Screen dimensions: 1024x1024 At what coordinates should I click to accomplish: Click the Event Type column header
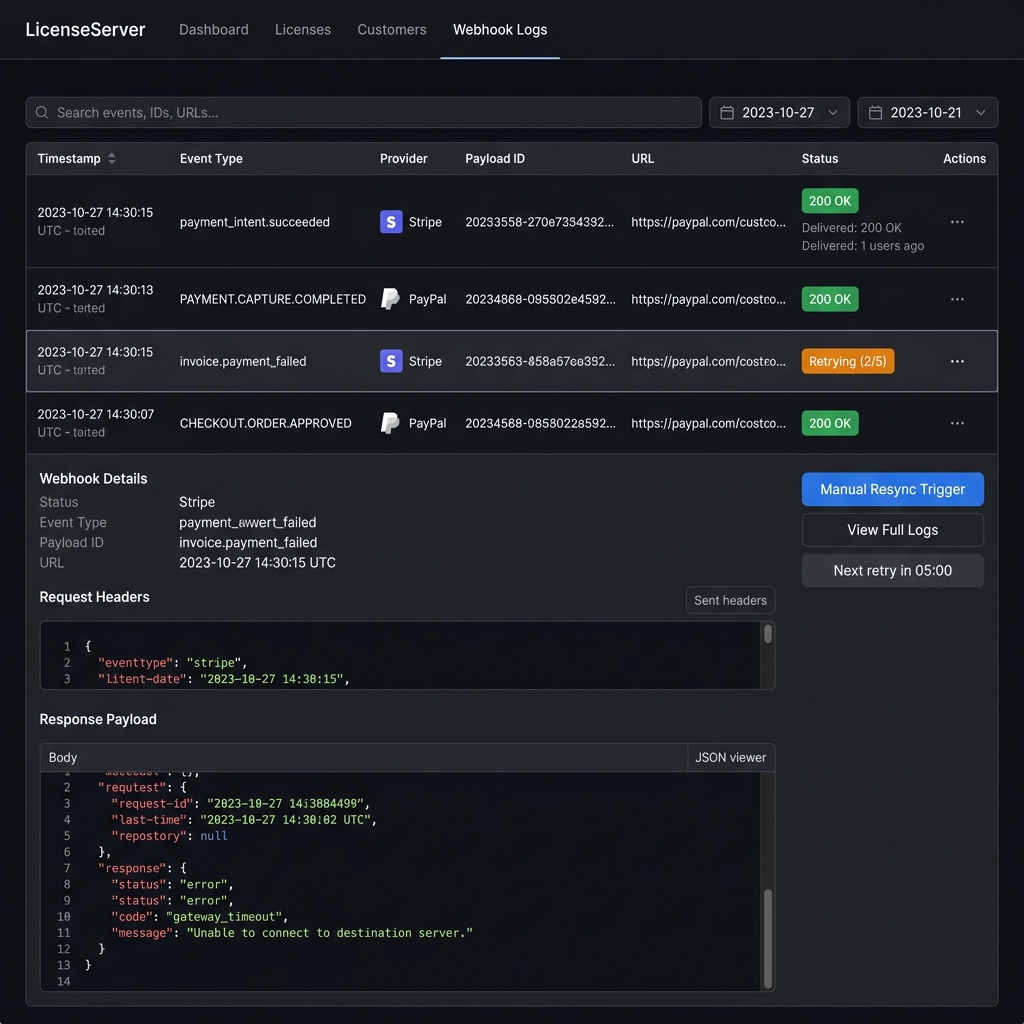click(211, 159)
